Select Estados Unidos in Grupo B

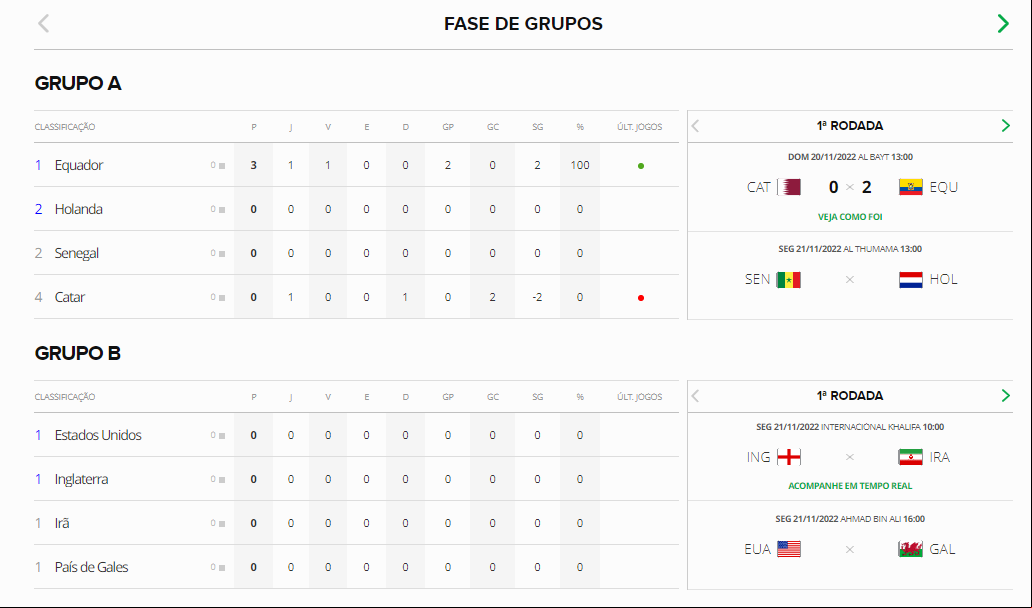(356, 435)
